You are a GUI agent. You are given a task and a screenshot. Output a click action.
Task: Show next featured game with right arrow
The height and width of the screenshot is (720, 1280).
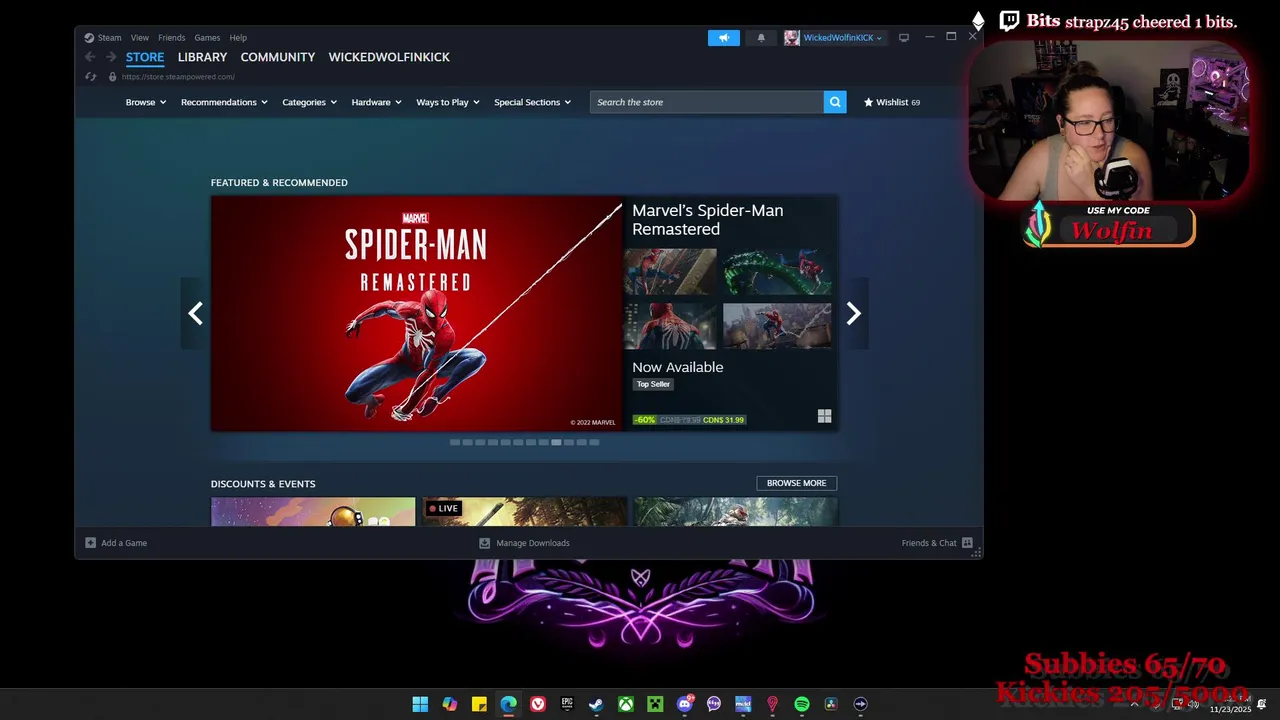853,314
